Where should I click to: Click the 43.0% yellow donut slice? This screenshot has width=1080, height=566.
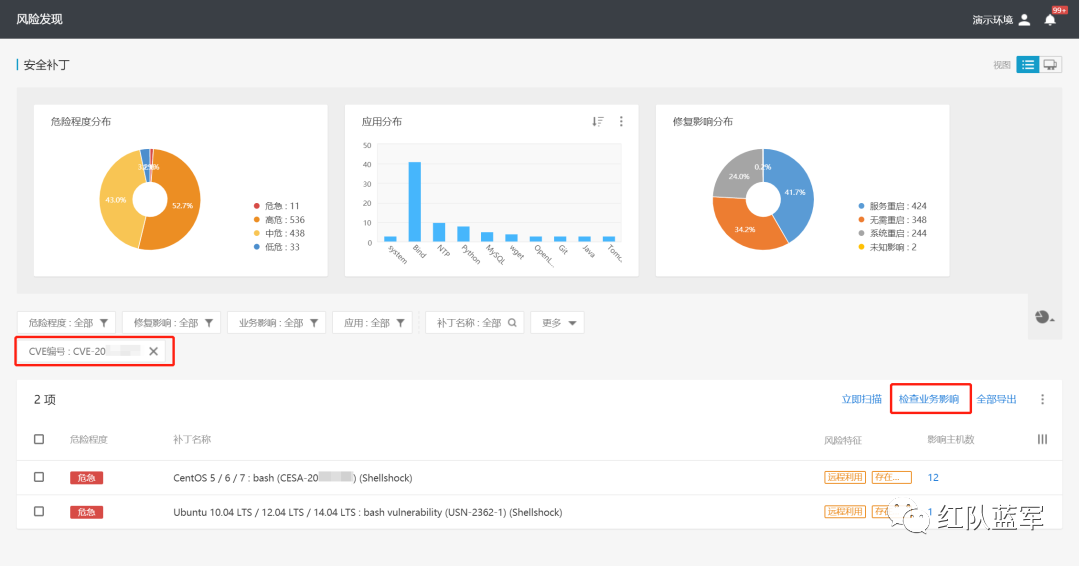[x=116, y=200]
